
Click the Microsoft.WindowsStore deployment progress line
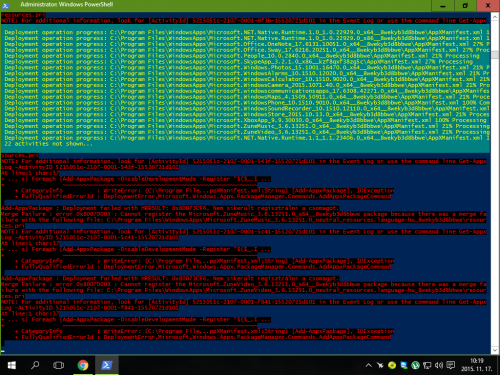pos(247,115)
